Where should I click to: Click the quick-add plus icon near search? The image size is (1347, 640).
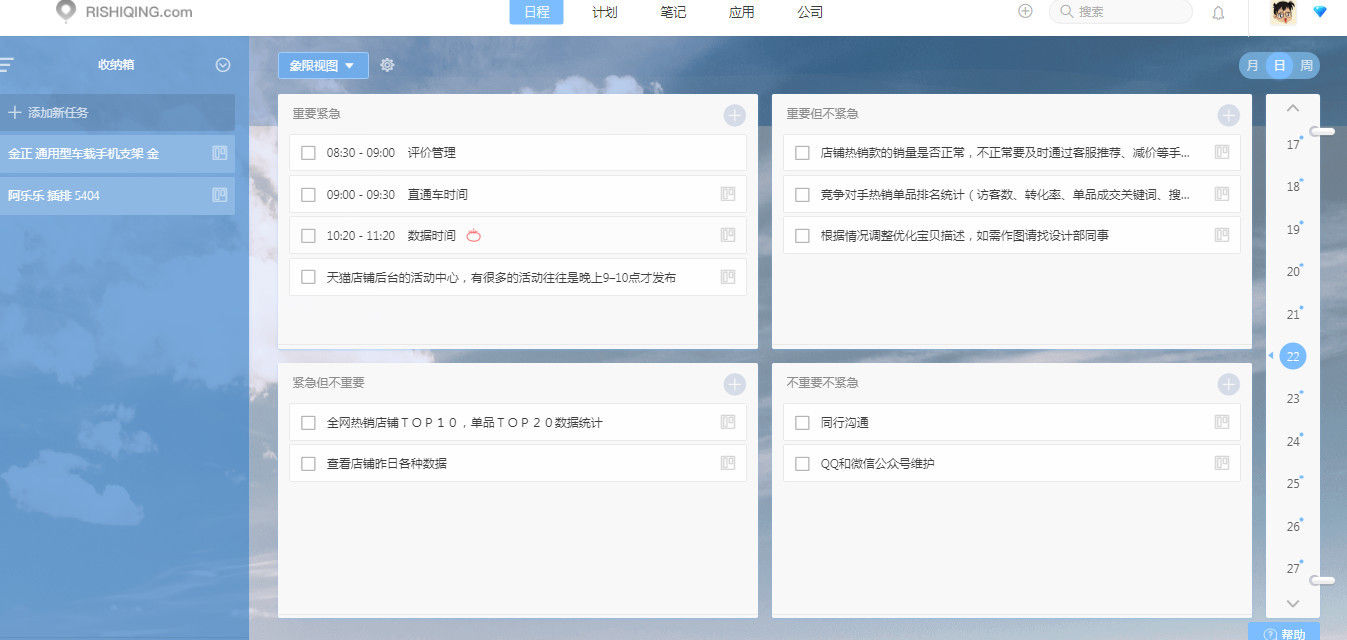pyautogui.click(x=1024, y=10)
